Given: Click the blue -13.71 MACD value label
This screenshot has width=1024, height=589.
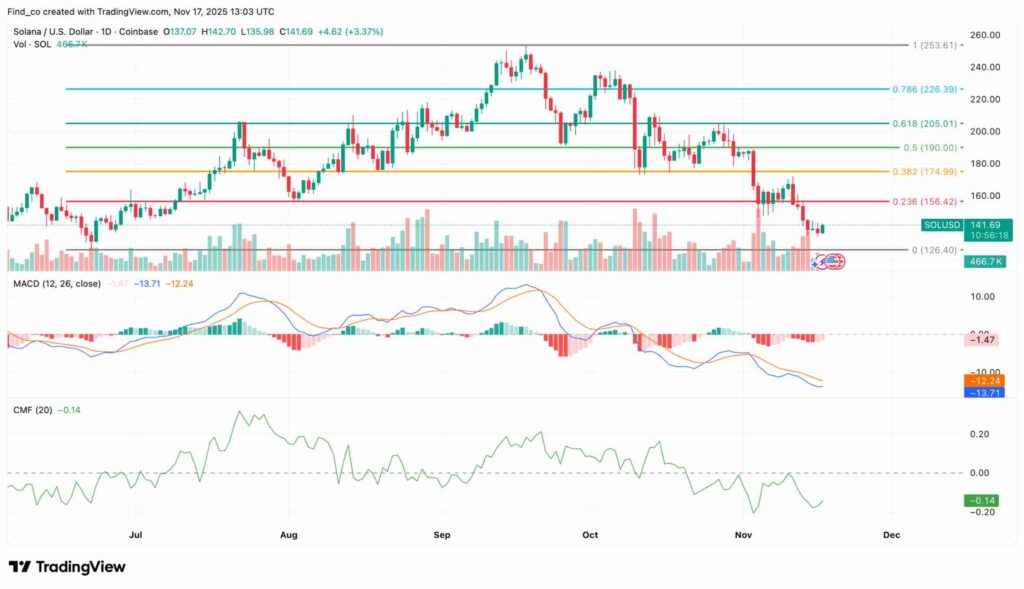Looking at the screenshot, I should click(x=982, y=393).
